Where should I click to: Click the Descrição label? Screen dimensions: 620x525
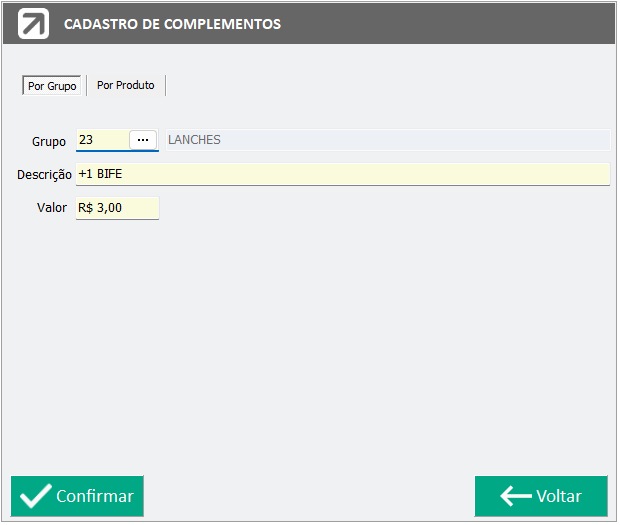click(44, 174)
